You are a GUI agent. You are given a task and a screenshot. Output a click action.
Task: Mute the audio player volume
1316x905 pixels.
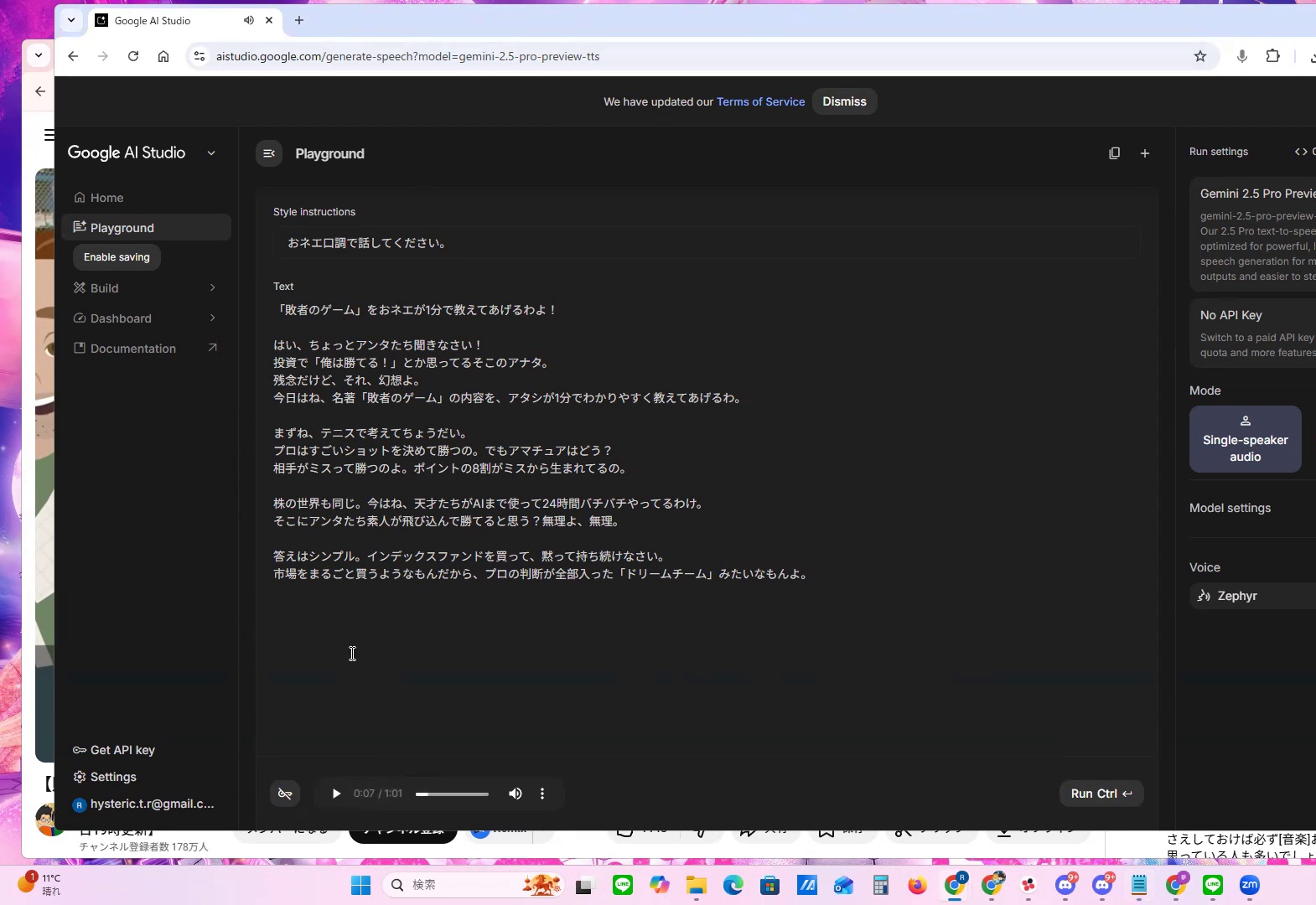516,794
